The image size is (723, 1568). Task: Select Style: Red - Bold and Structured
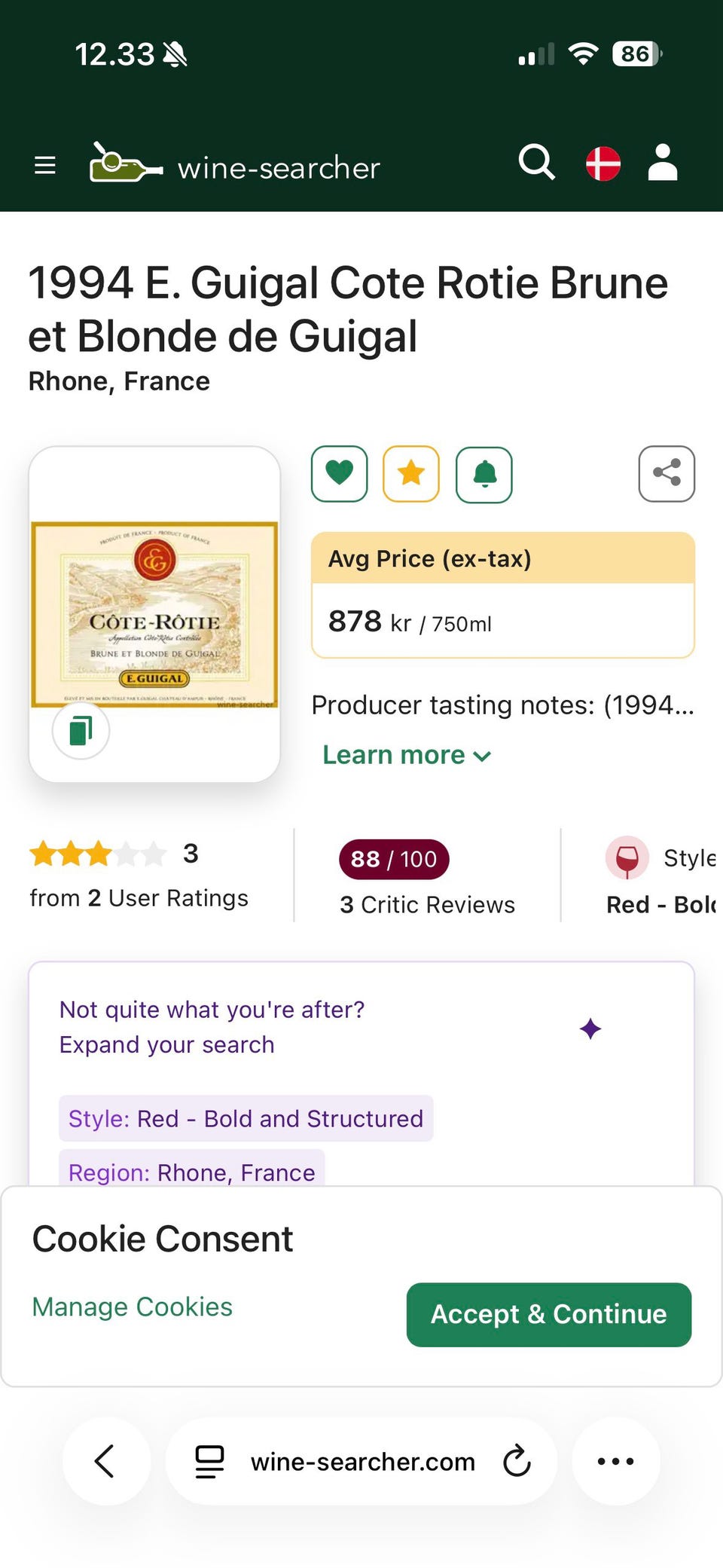(x=246, y=1119)
